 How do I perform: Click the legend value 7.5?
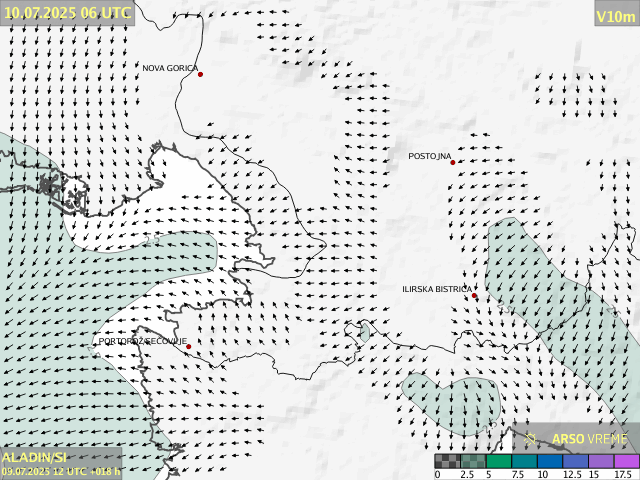tap(518, 474)
